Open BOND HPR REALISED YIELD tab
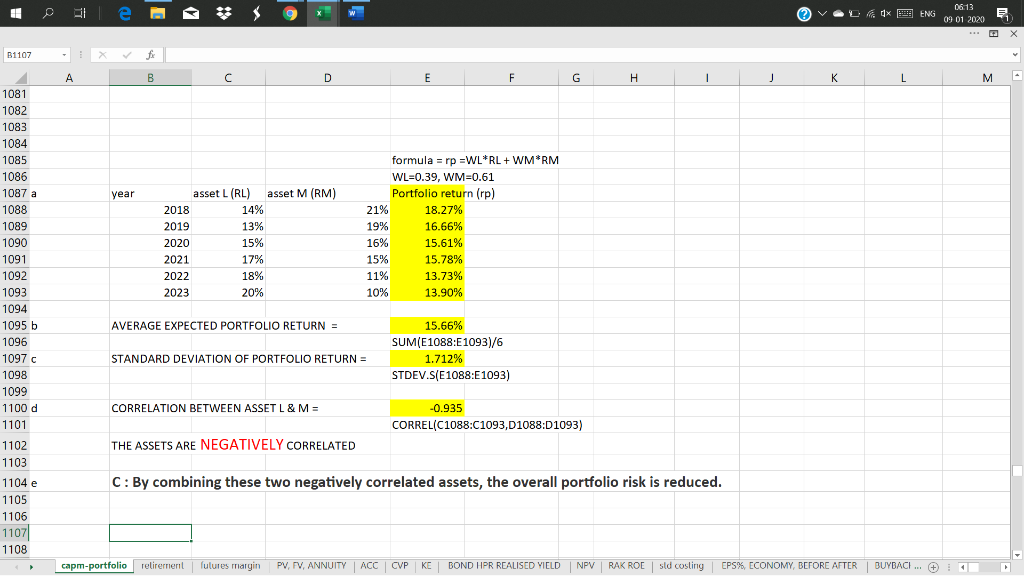 click(504, 566)
